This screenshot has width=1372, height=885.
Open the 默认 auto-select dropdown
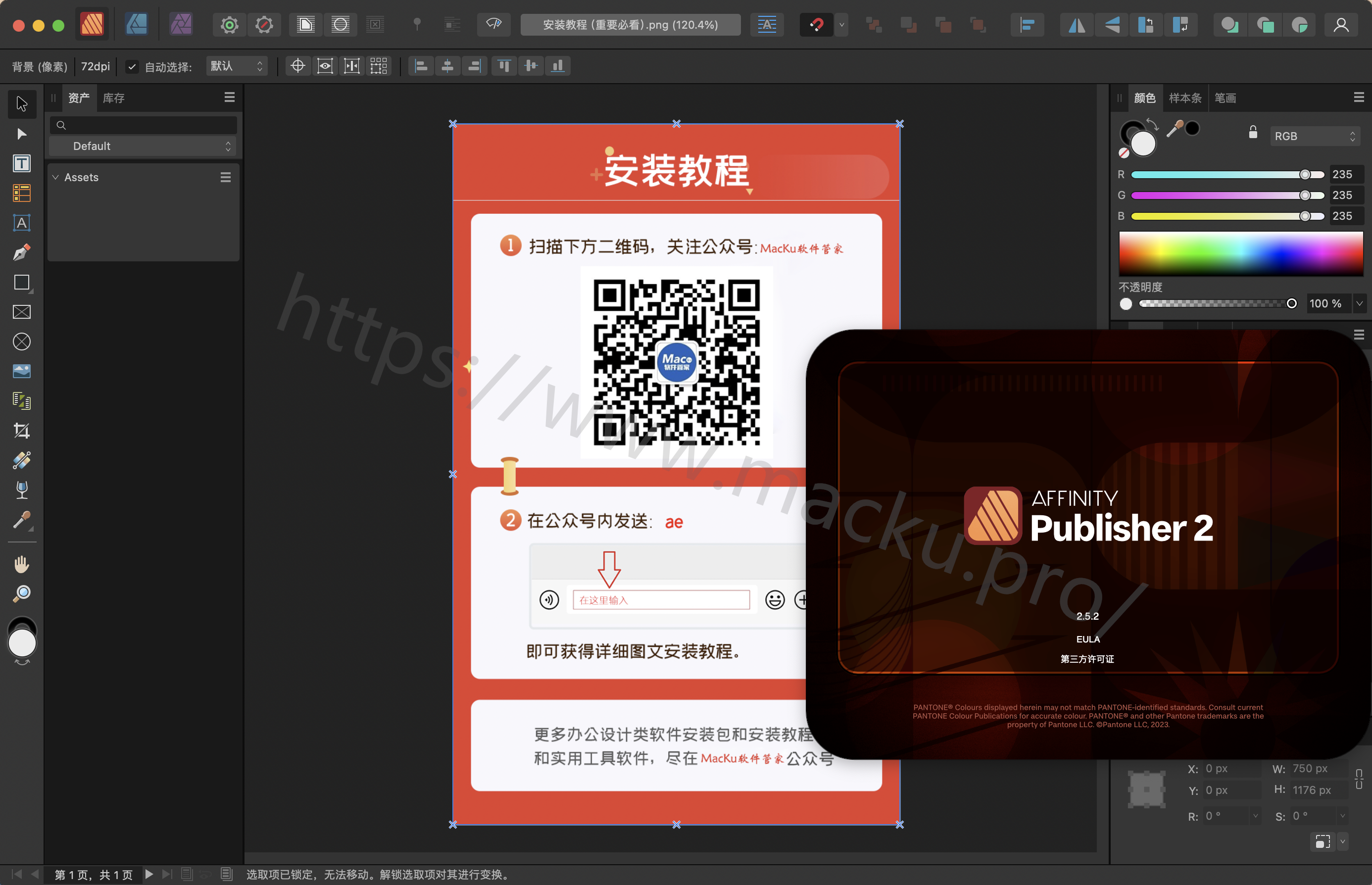236,66
